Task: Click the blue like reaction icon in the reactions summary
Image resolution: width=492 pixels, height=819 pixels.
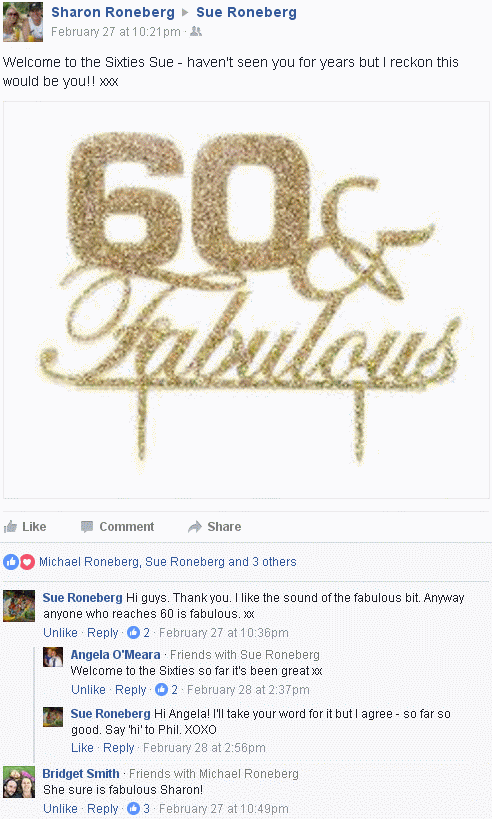Action: [11, 562]
